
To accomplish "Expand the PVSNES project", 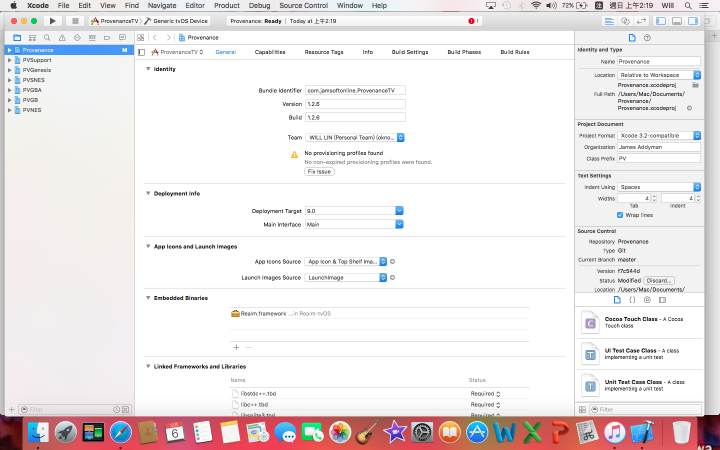I will (10, 80).
